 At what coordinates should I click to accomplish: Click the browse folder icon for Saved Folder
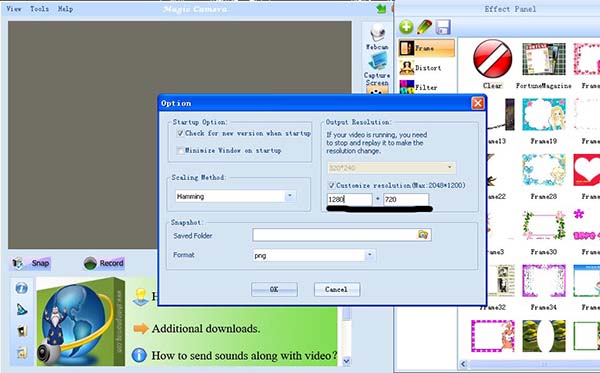(x=423, y=235)
